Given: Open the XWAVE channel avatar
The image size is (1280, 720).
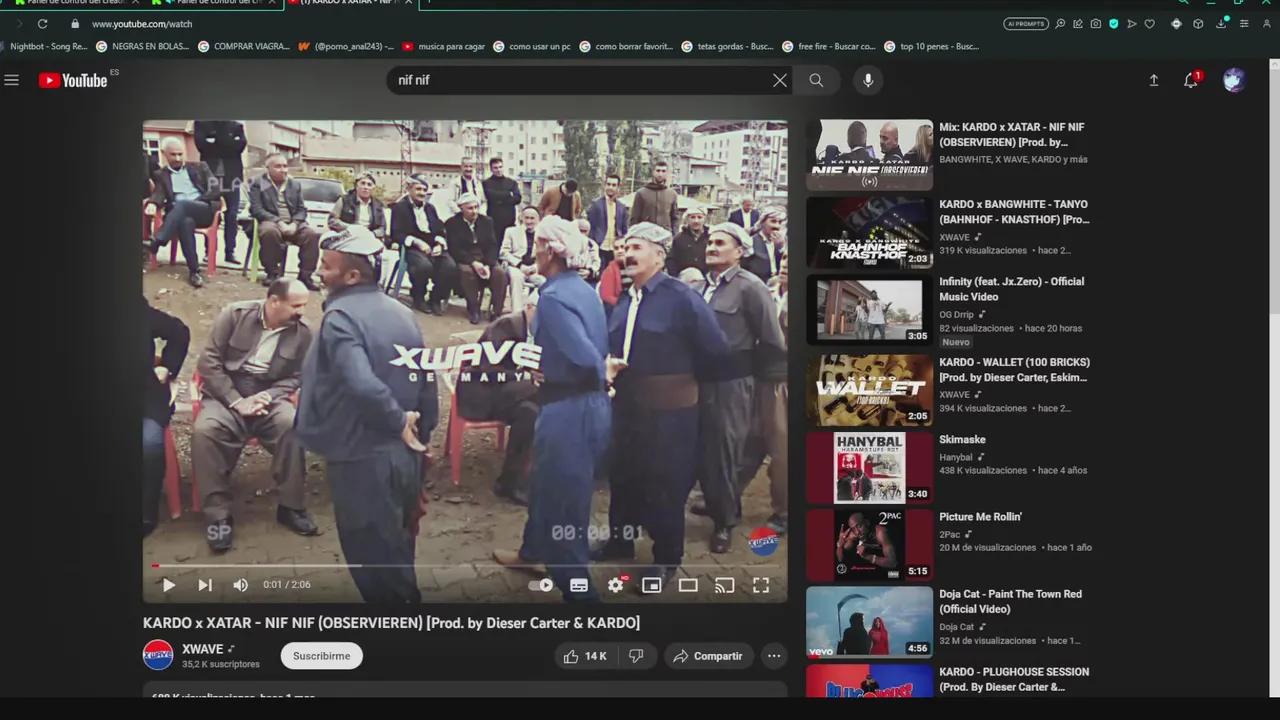Looking at the screenshot, I should [158, 655].
